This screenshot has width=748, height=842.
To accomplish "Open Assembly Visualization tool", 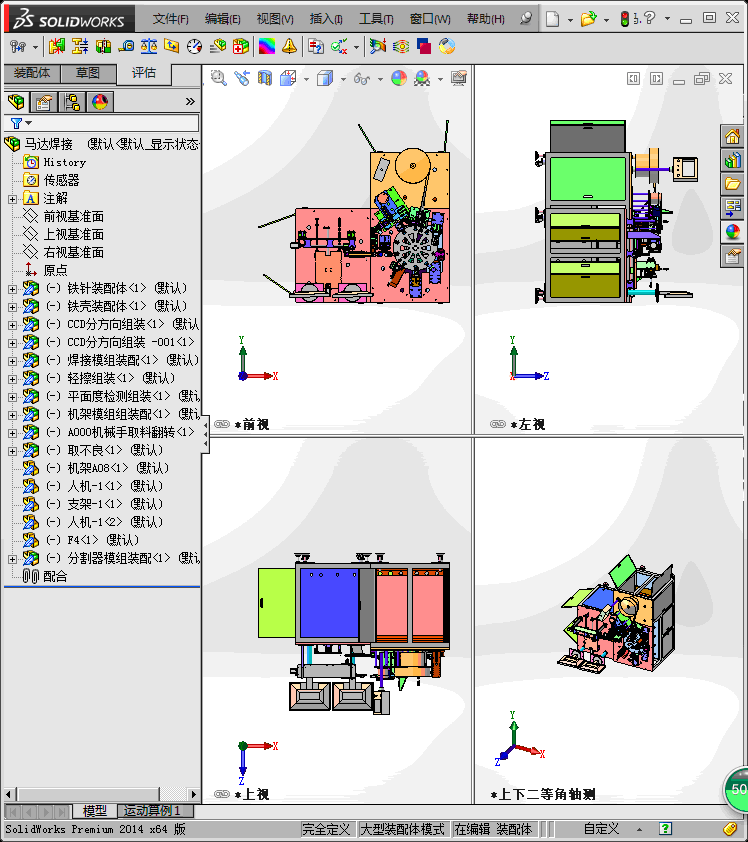I will (217, 47).
